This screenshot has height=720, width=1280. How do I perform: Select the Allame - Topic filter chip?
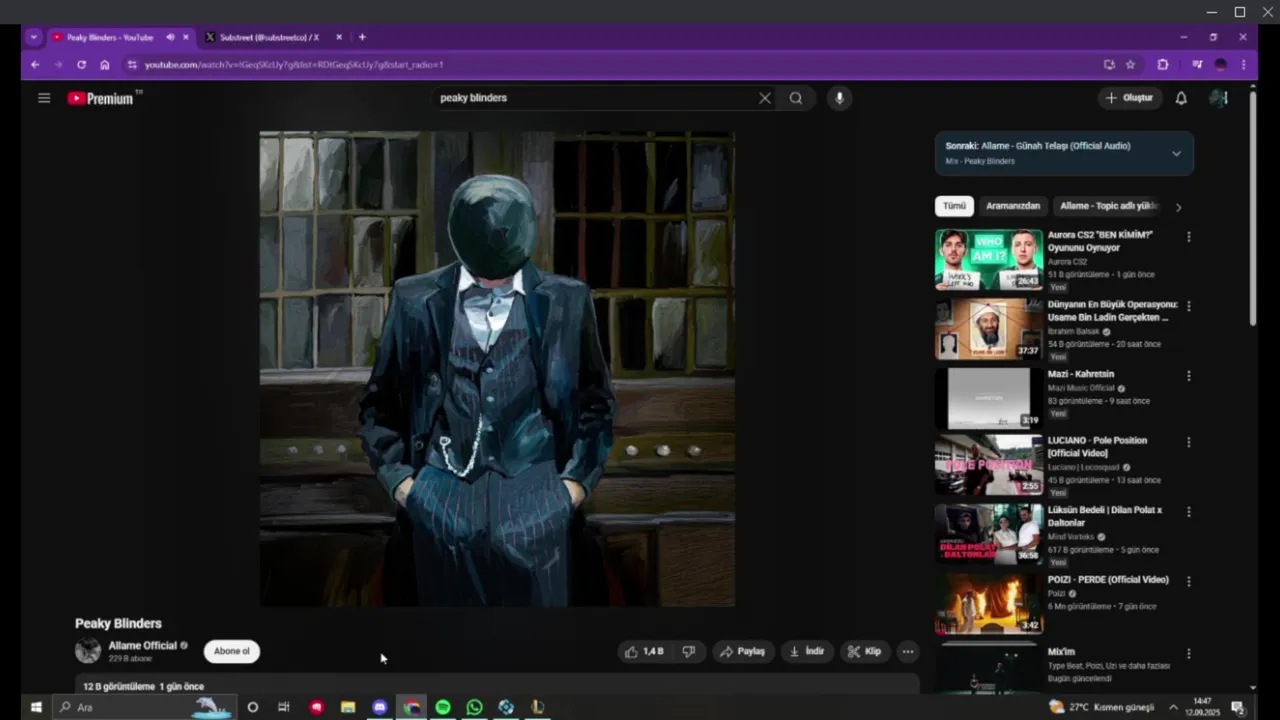coord(1108,206)
